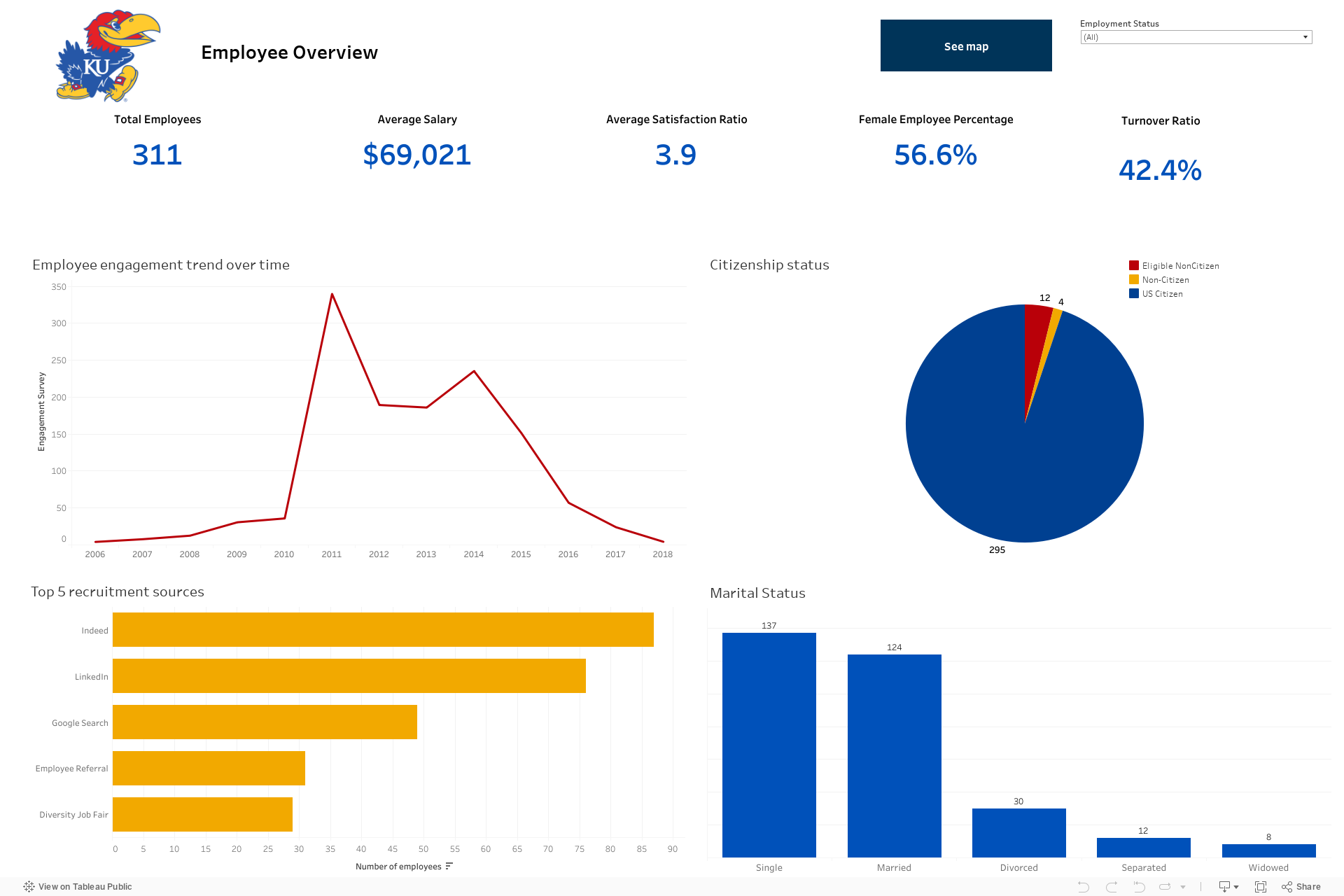Select Eligible NonCitizen red legend swatch
Viewport: 1344px width, 896px height.
1134,266
